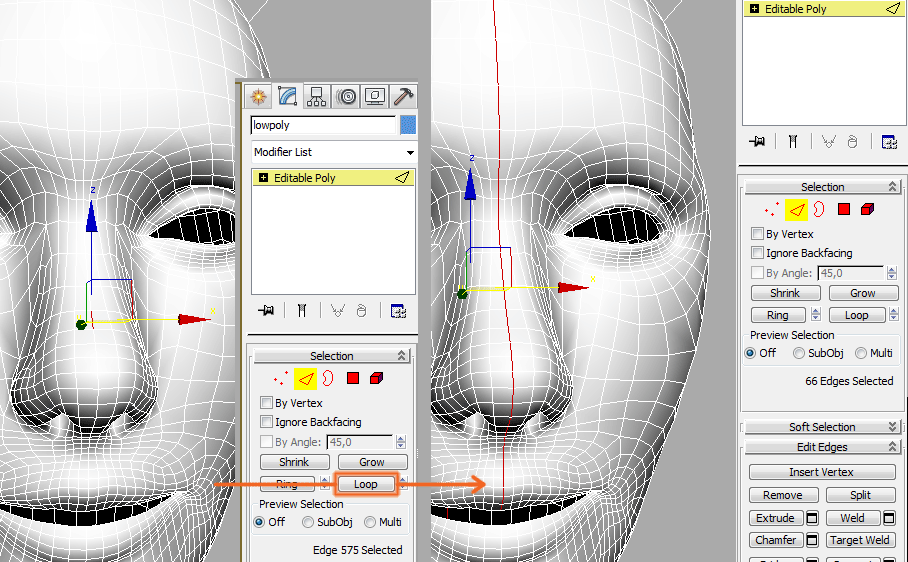This screenshot has height=562, width=908.
Task: Click the Remove button
Action: (x=783, y=495)
